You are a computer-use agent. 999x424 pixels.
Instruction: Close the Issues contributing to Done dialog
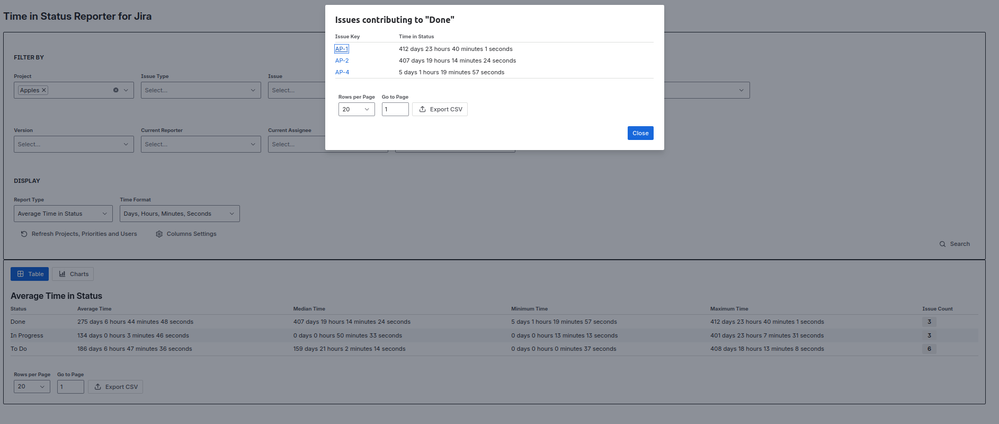coord(640,133)
